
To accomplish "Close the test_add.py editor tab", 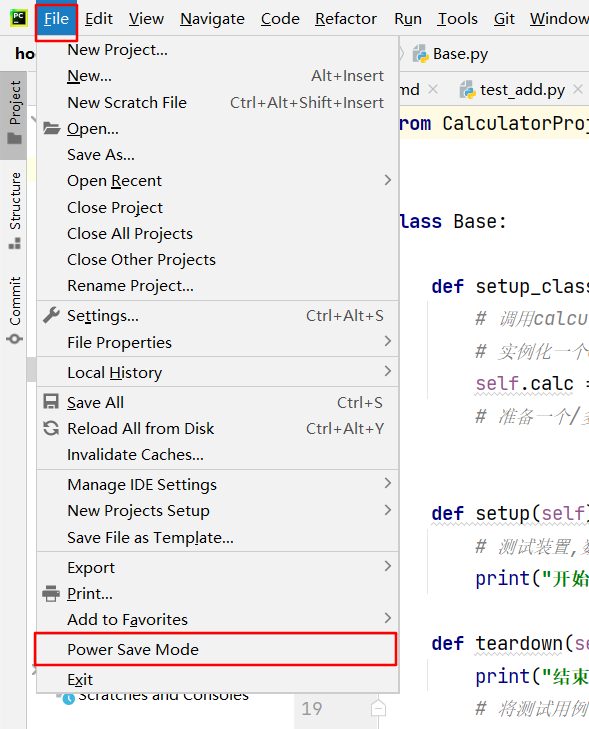I will 578,89.
